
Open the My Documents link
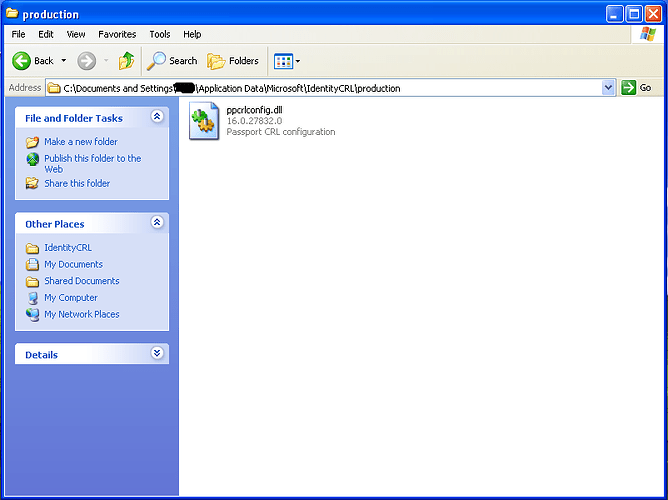click(73, 264)
